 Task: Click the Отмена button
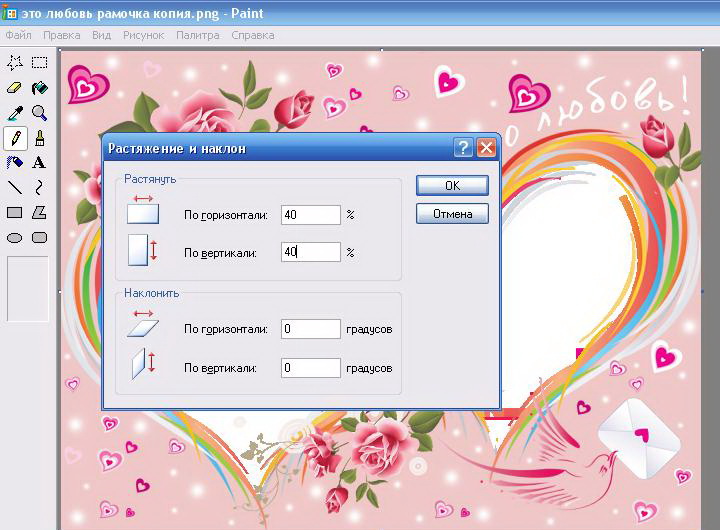(452, 214)
